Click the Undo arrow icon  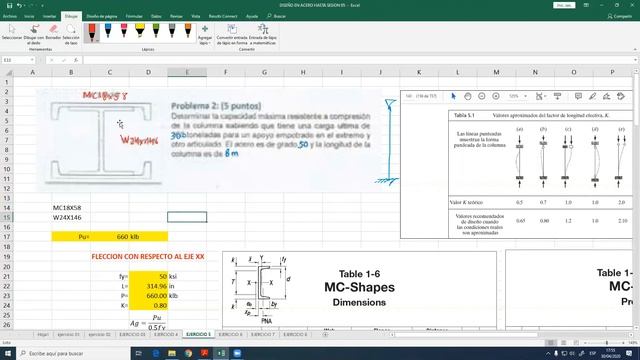(19, 5)
